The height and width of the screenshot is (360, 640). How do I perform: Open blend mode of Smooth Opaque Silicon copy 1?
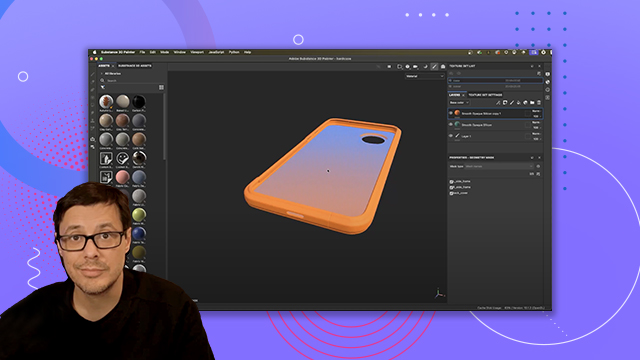click(536, 111)
